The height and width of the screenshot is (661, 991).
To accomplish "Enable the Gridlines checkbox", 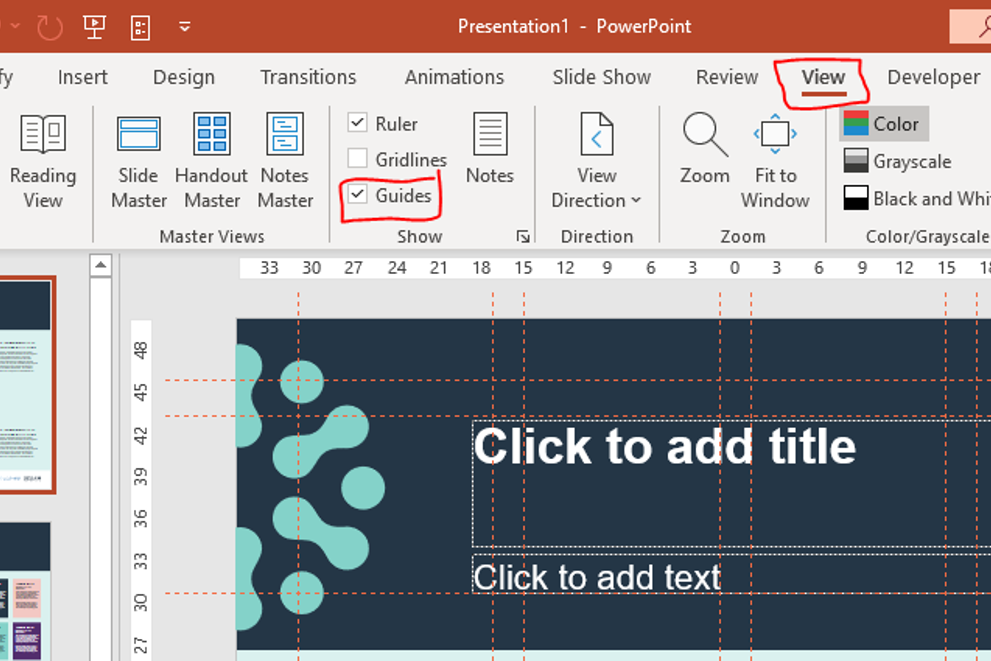I will tap(357, 159).
